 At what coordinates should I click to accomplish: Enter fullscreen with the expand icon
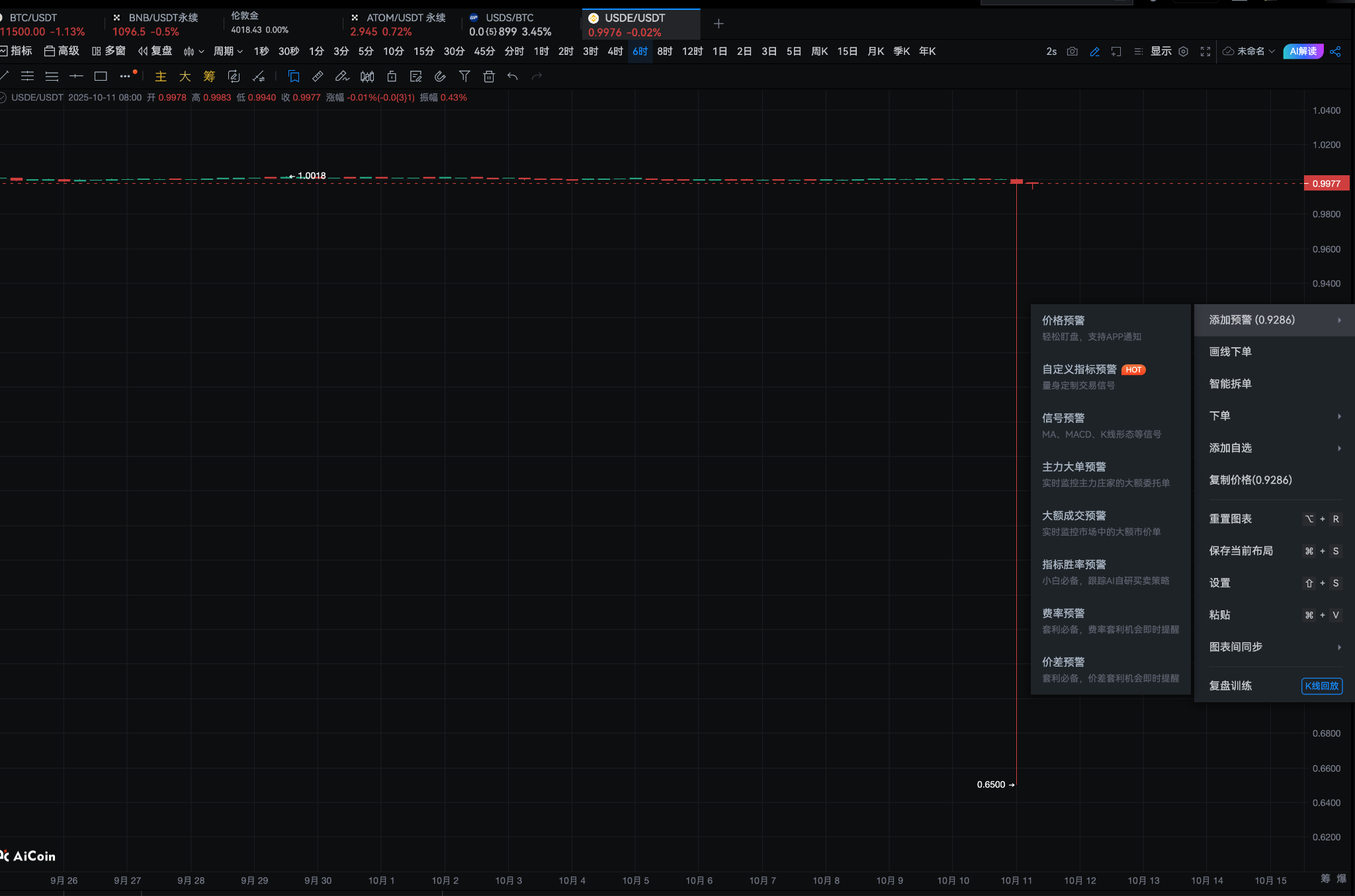(1205, 52)
